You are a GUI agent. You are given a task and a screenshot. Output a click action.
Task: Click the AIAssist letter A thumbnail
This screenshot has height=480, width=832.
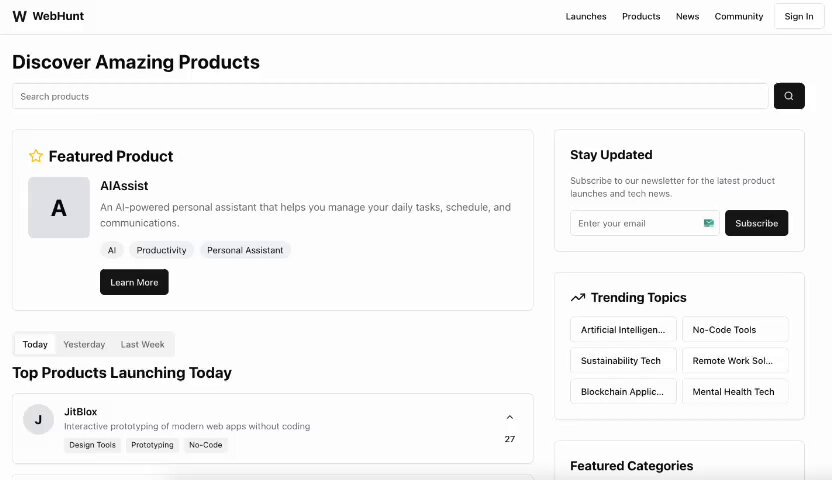coord(59,207)
